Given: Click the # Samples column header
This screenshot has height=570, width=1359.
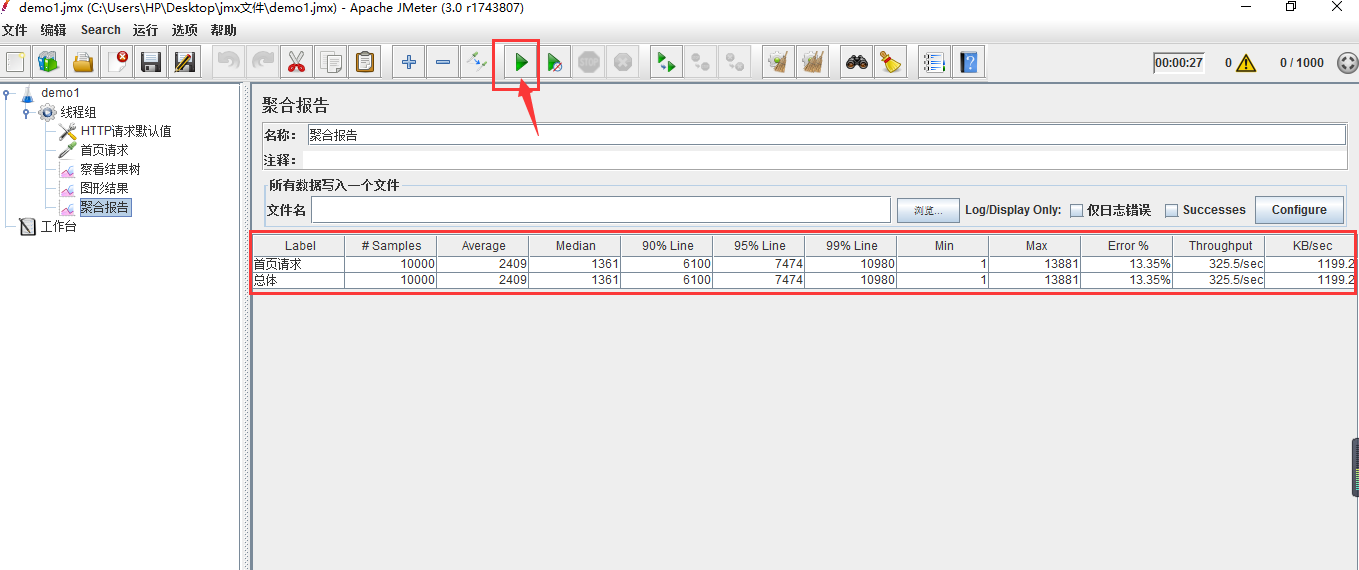Looking at the screenshot, I should pyautogui.click(x=391, y=246).
